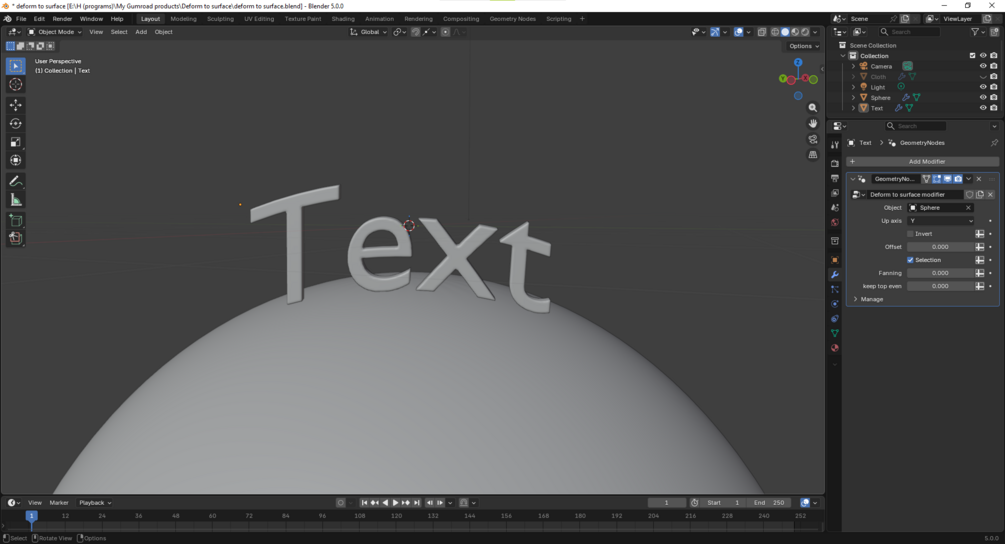This screenshot has height=544, width=1005.
Task: Select the Add Cube tool
Action: click(x=16, y=220)
